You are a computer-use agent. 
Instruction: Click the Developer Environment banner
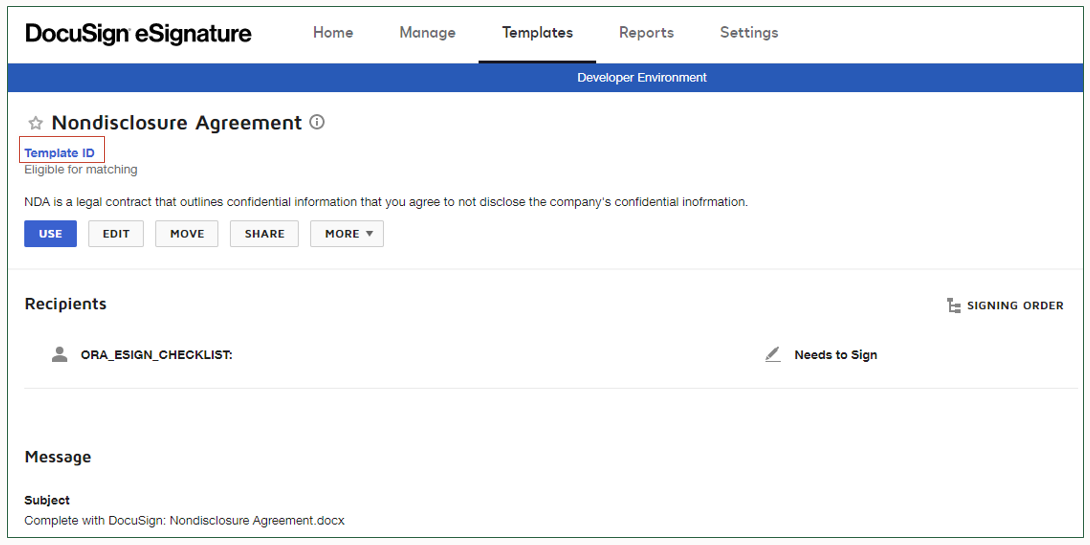tap(641, 77)
